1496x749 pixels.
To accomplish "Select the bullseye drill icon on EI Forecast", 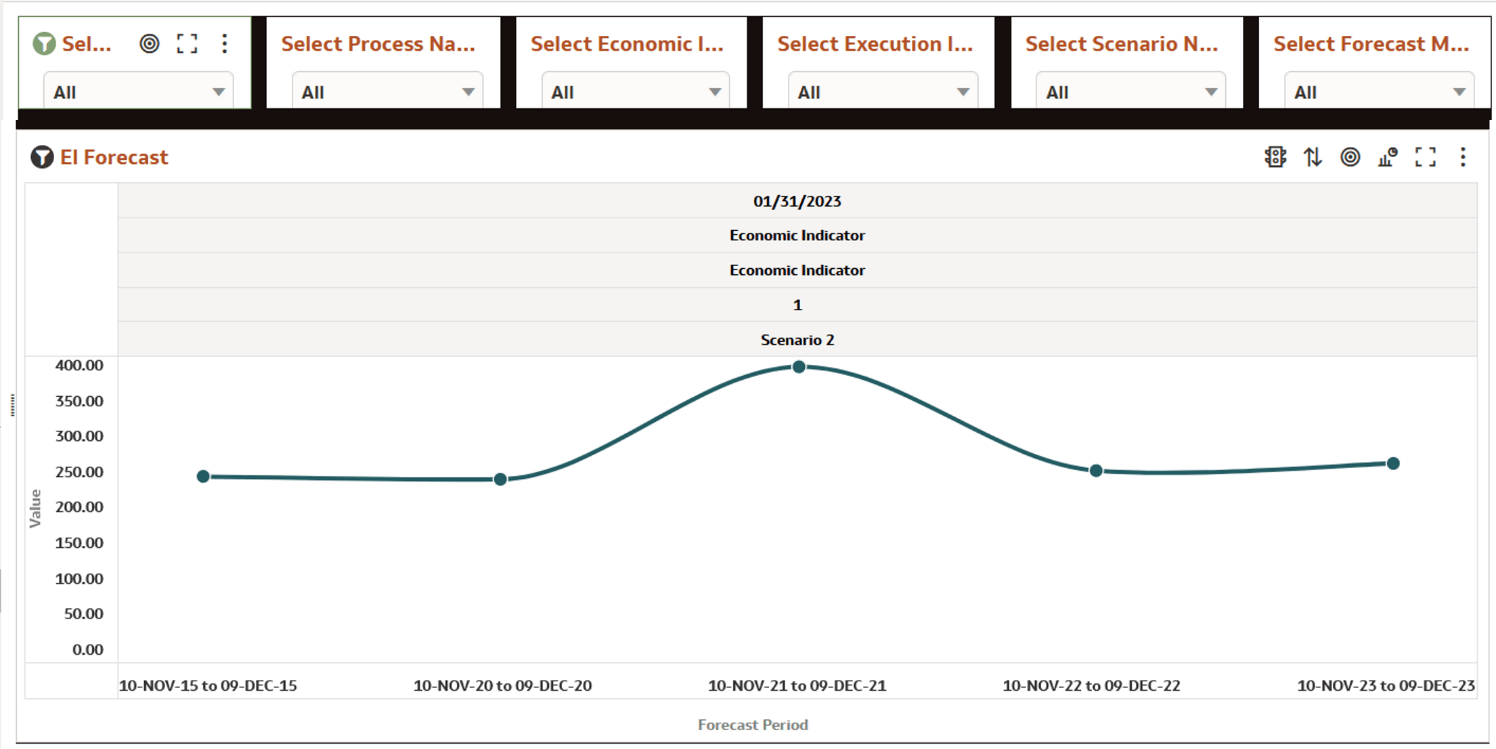I will (1350, 157).
